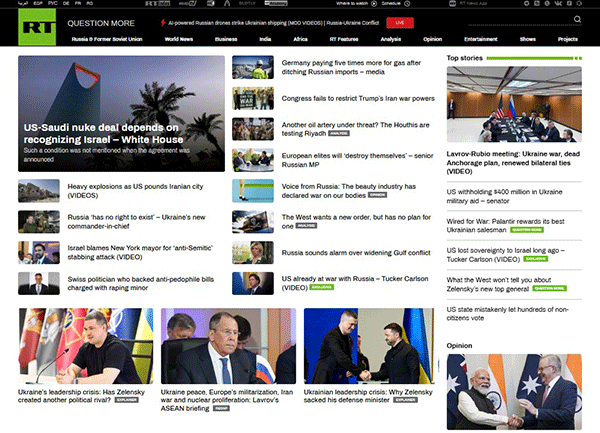The height and width of the screenshot is (433, 600).
Task: Click the Opinion heading in the sidebar
Action: [x=459, y=345]
